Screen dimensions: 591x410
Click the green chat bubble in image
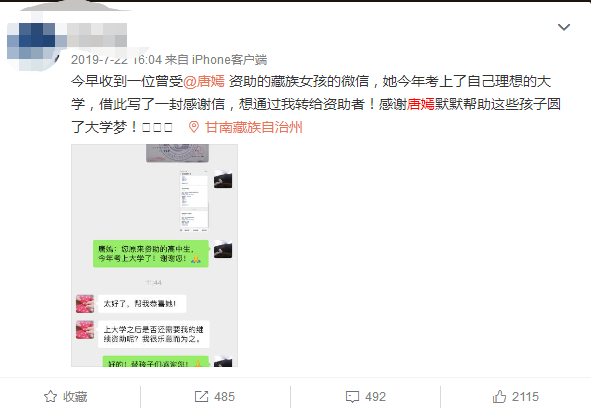(x=151, y=254)
